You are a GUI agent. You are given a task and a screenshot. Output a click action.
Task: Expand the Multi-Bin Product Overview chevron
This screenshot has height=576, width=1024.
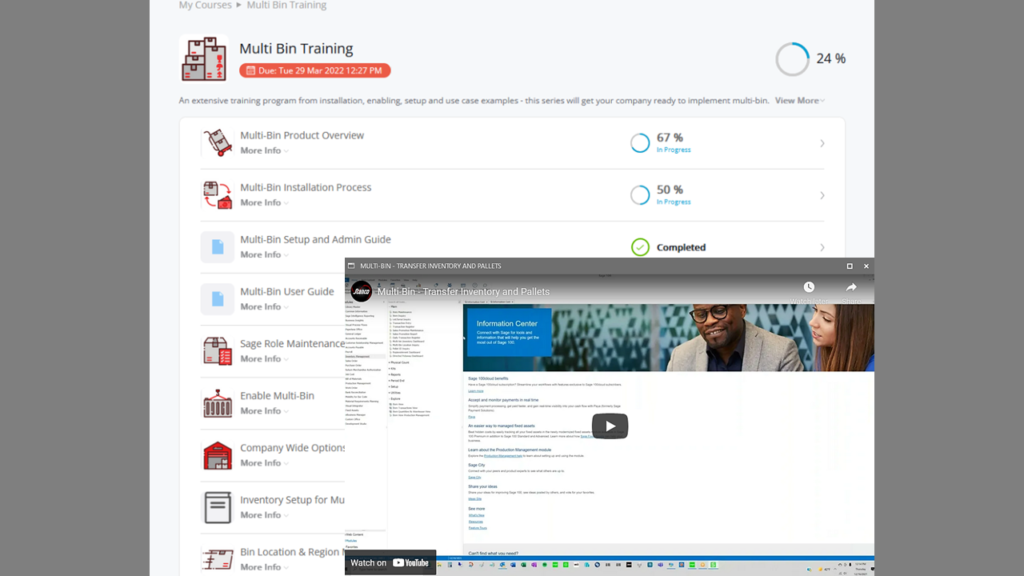(822, 142)
